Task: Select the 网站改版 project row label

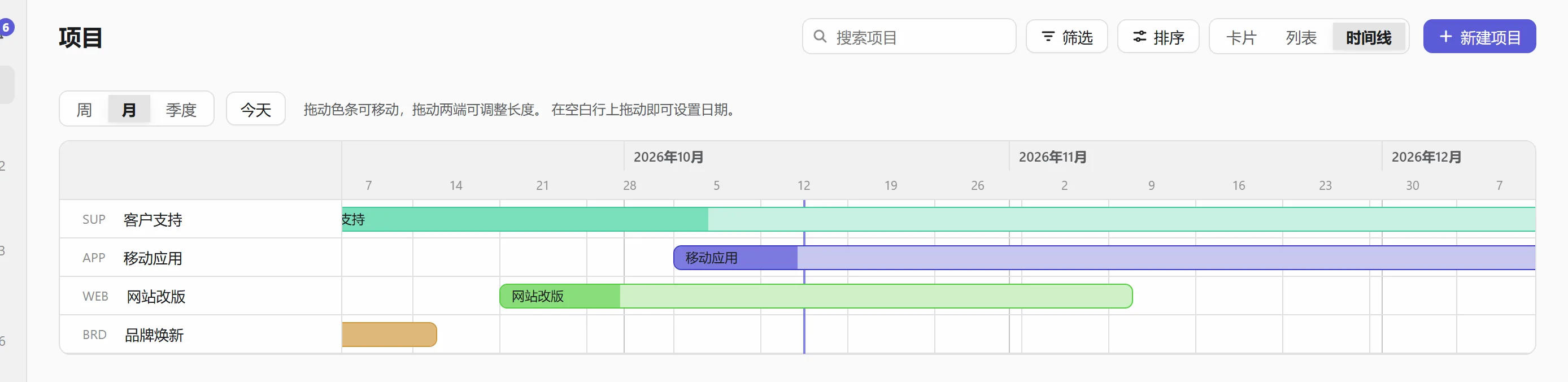Action: [156, 296]
